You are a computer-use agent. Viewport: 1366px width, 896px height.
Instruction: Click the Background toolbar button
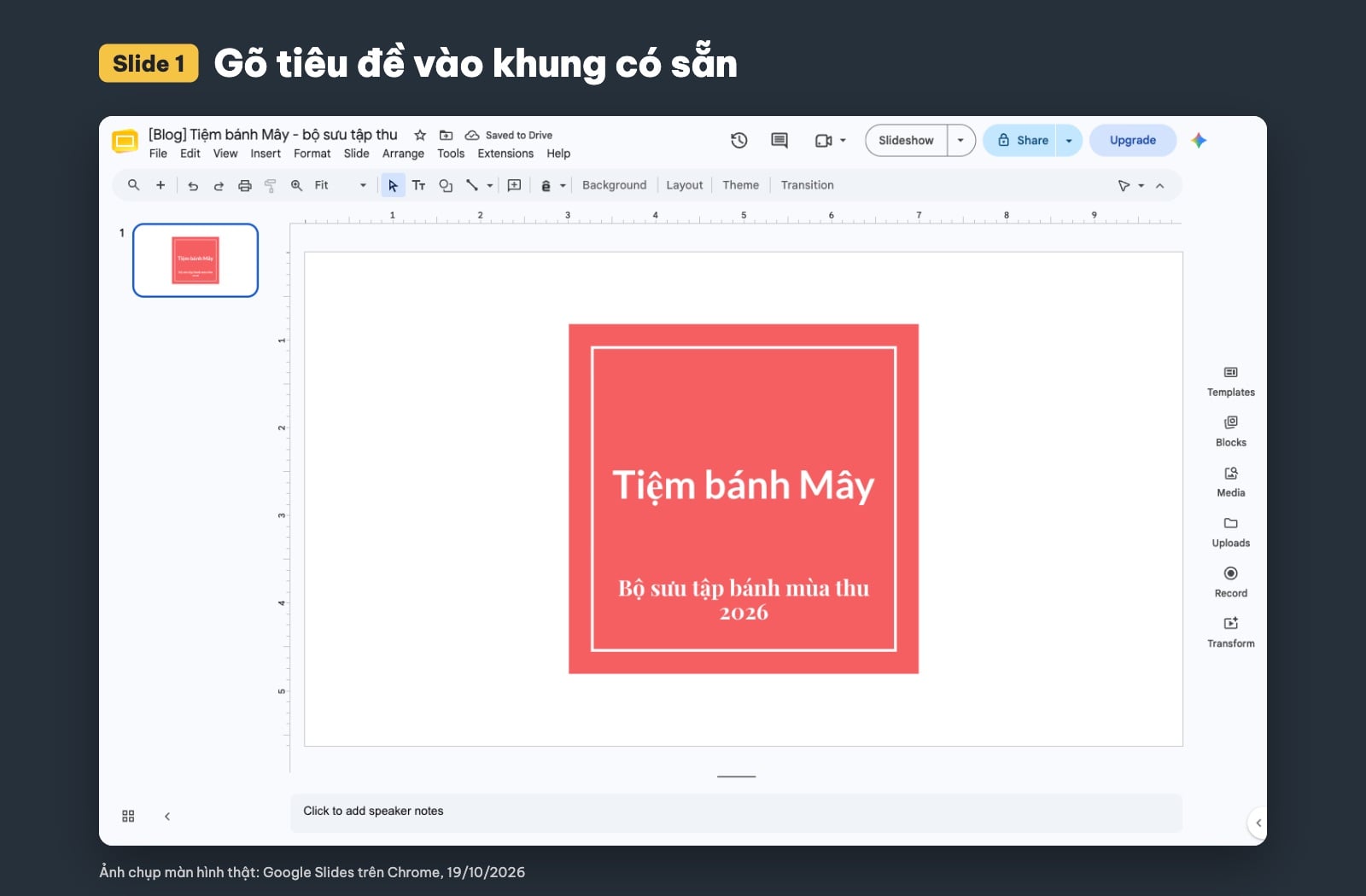[x=615, y=185]
